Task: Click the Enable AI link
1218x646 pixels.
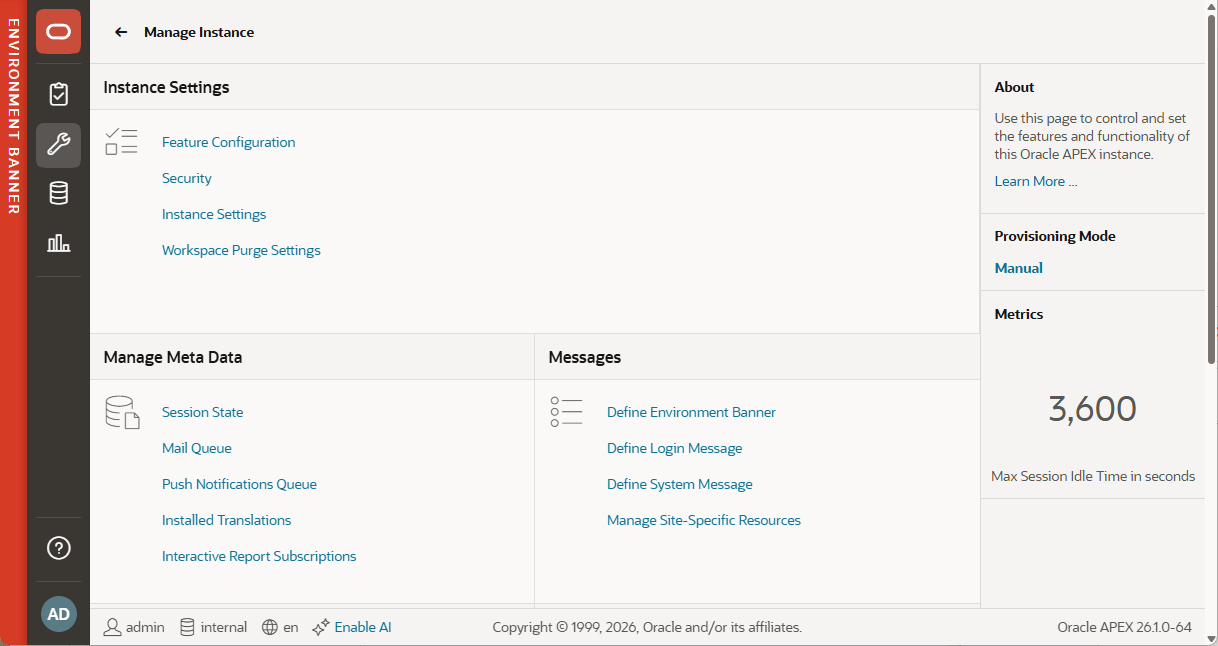Action: pyautogui.click(x=362, y=627)
